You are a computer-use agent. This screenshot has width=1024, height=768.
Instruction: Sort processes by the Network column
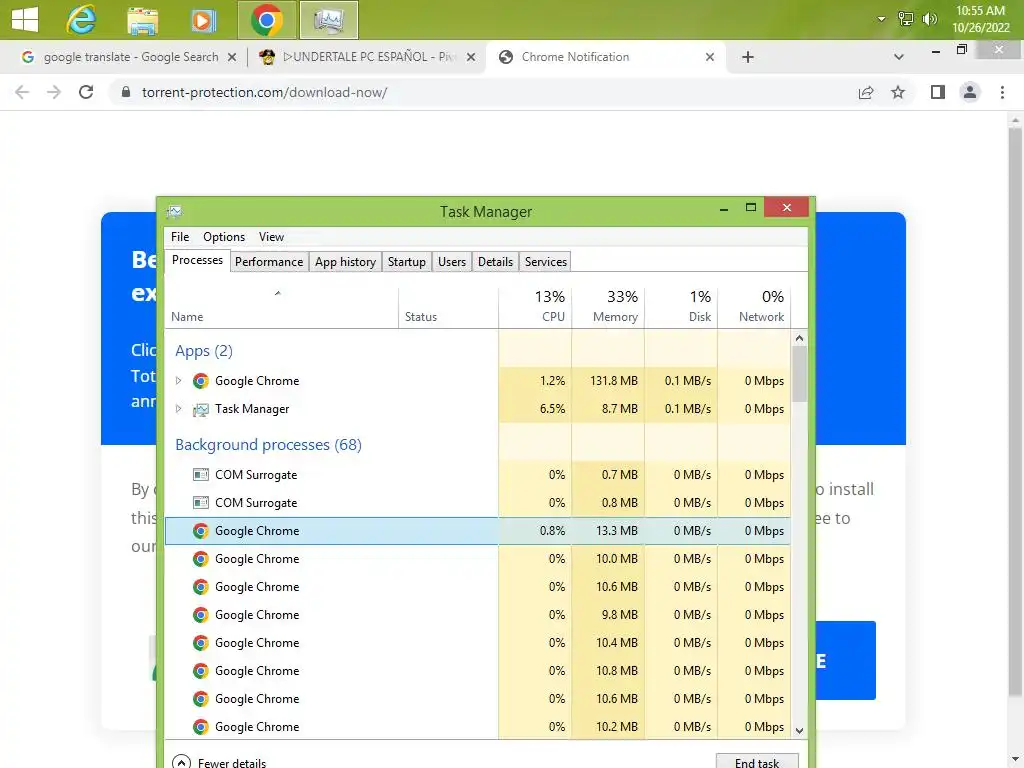pyautogui.click(x=754, y=308)
